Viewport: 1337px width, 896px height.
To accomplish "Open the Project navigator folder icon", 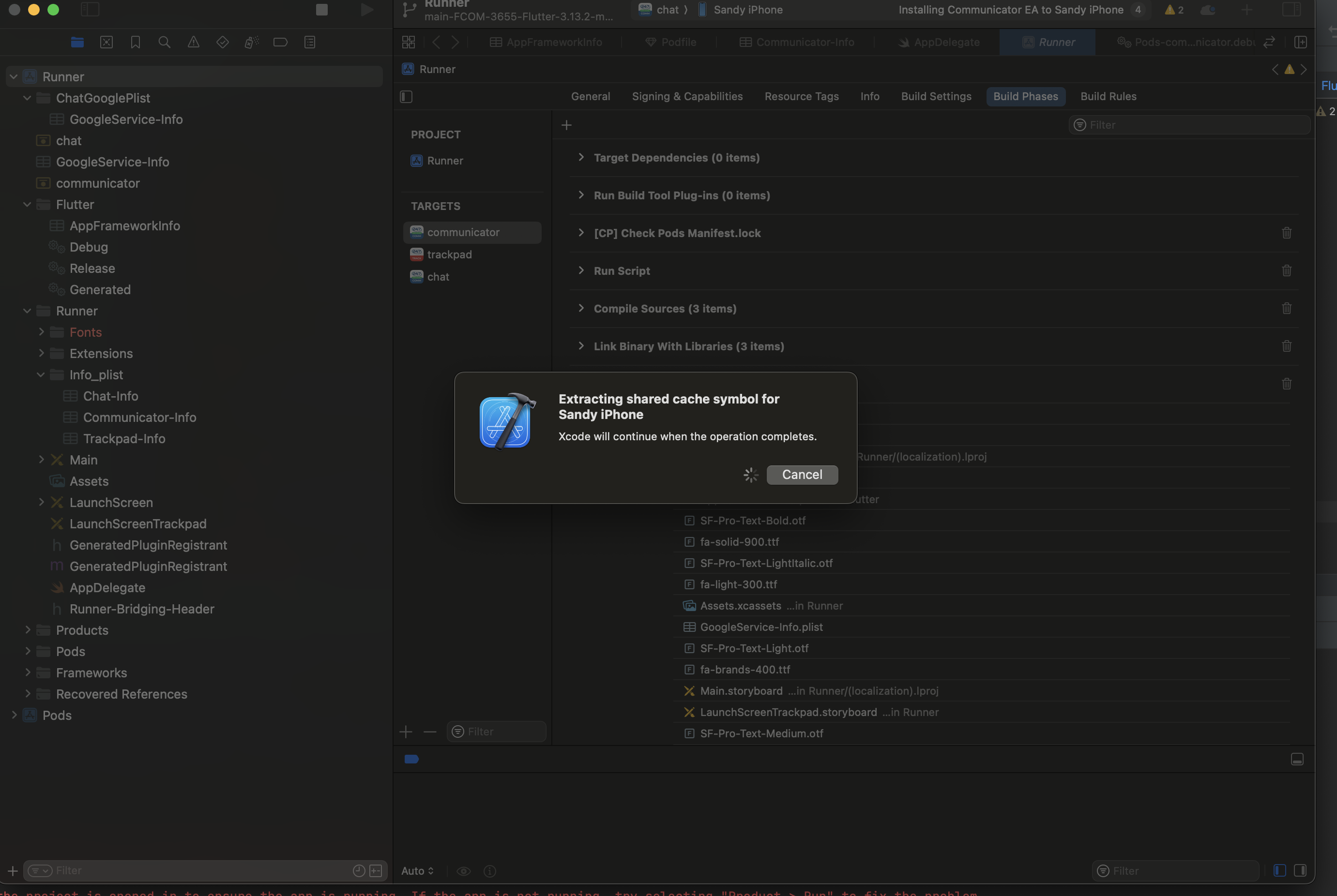I will 77,42.
